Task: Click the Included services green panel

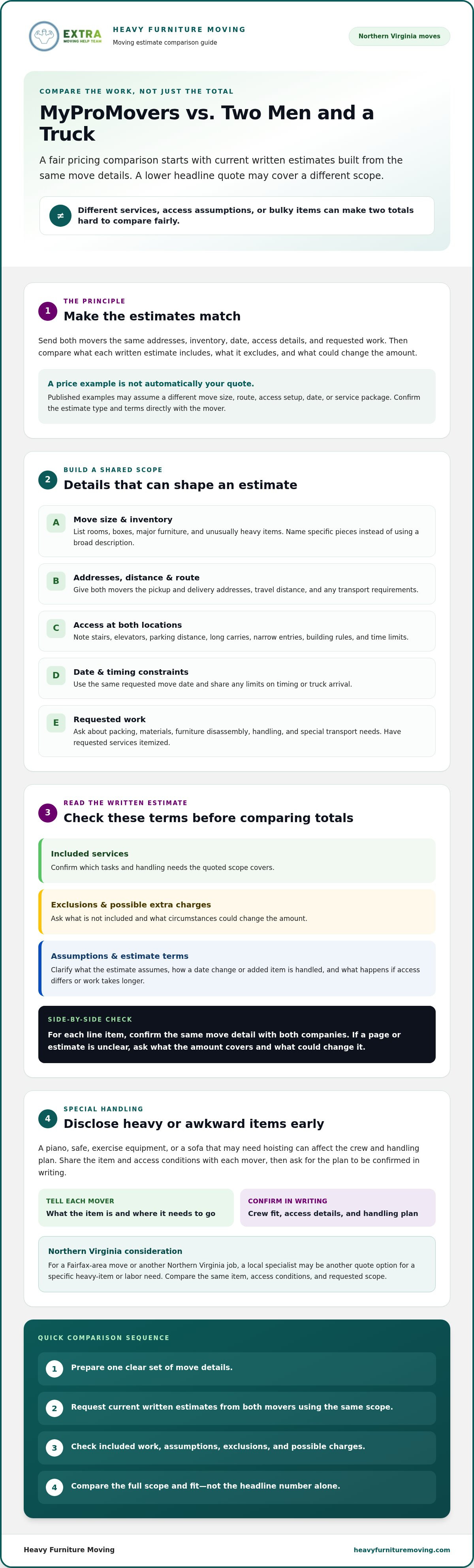Action: pos(237,860)
